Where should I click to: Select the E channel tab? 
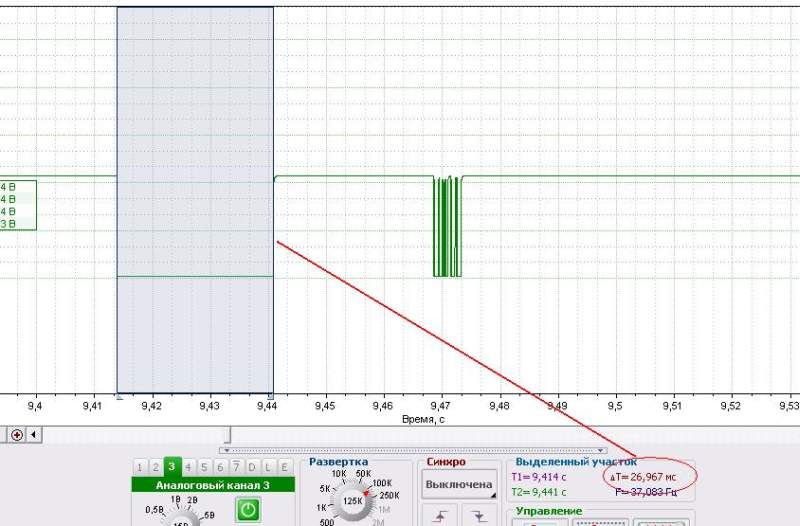click(284, 467)
